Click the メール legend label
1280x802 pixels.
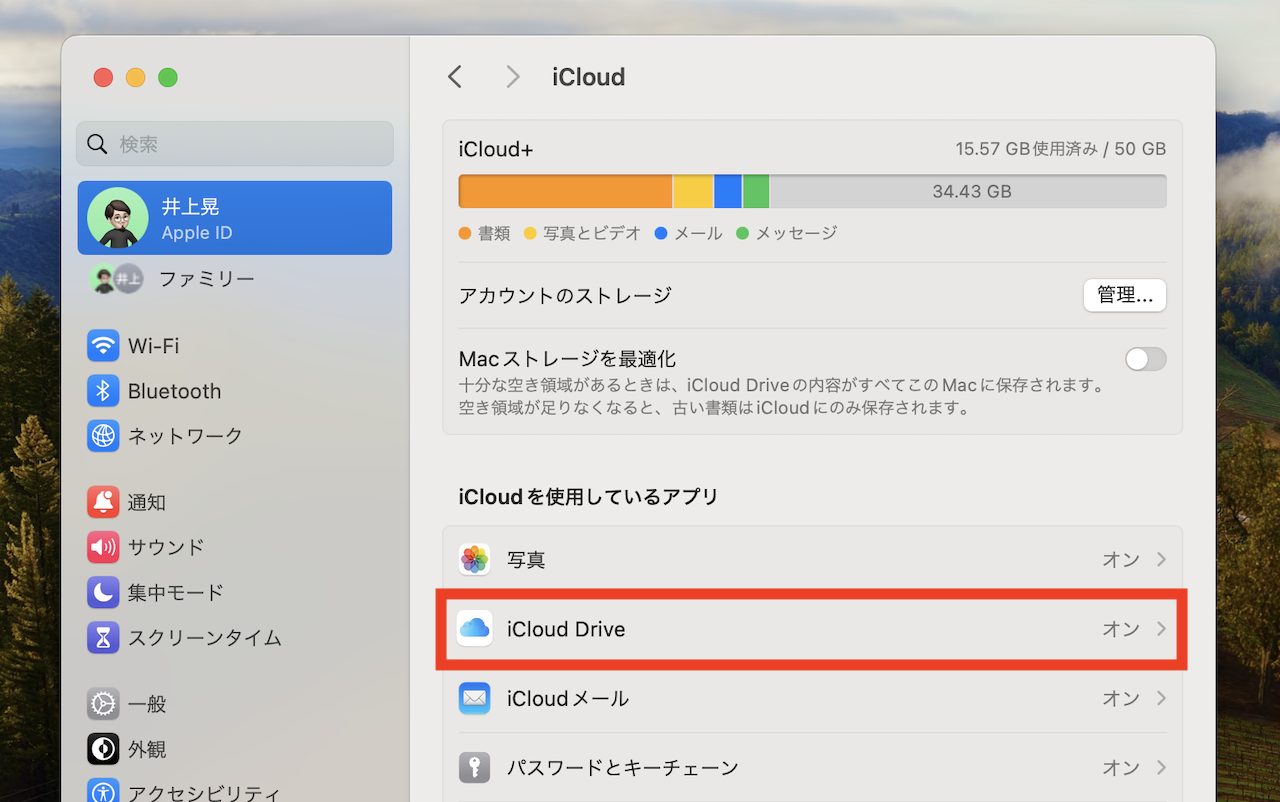[698, 233]
